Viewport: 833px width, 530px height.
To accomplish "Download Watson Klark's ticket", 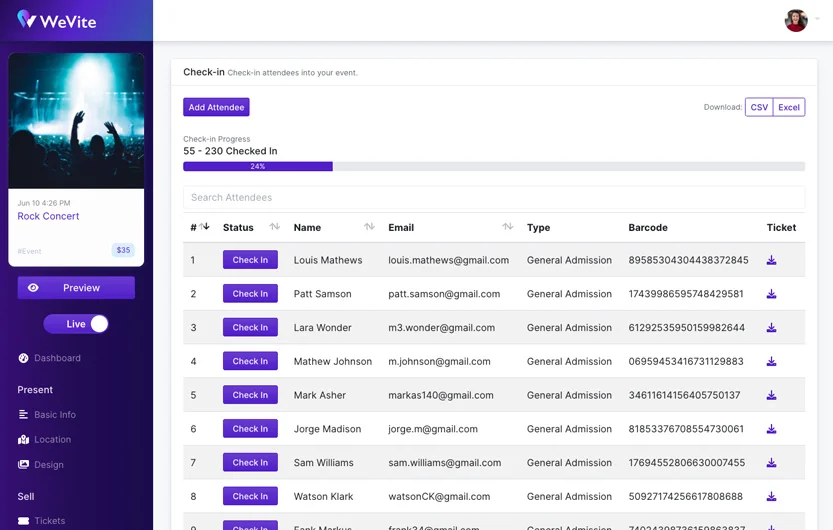I will point(771,497).
